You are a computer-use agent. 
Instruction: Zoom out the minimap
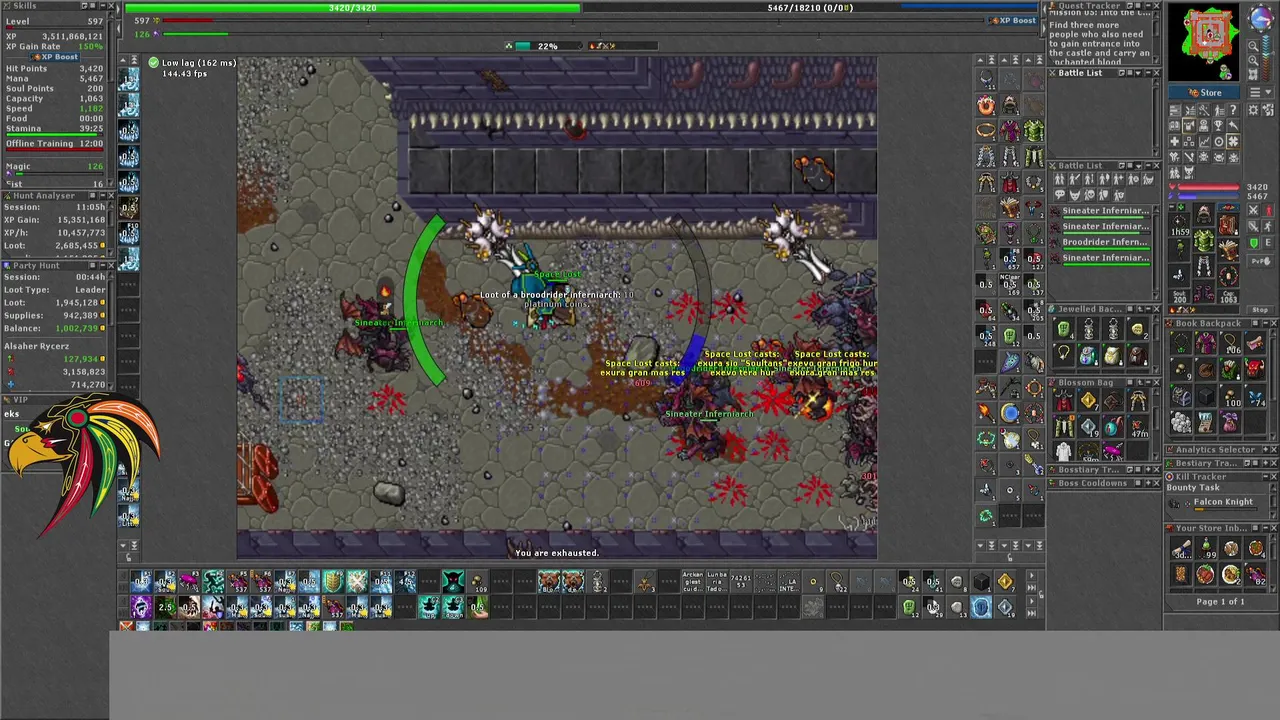point(1253,47)
